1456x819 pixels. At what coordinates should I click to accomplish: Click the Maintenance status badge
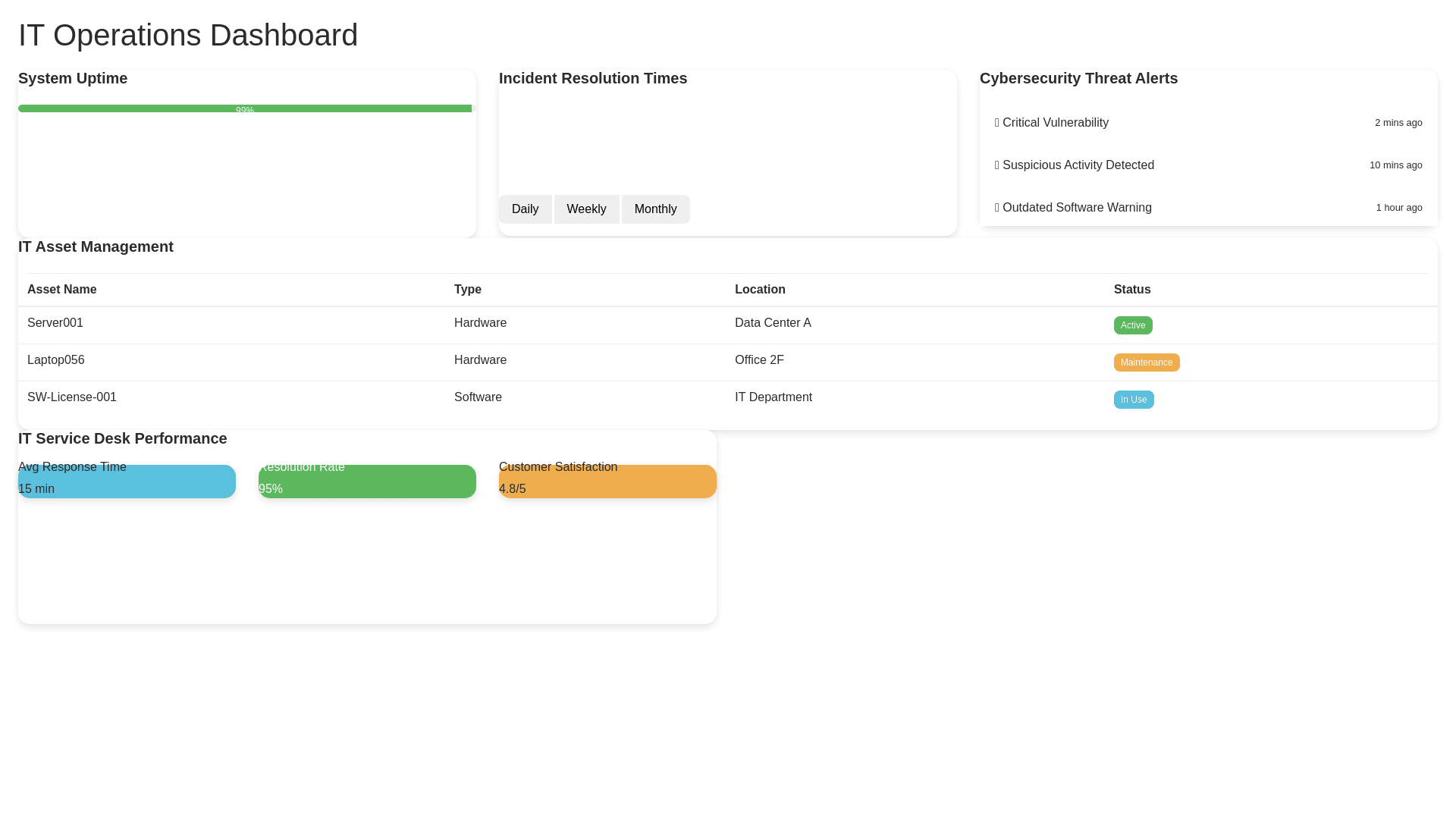[1146, 362]
